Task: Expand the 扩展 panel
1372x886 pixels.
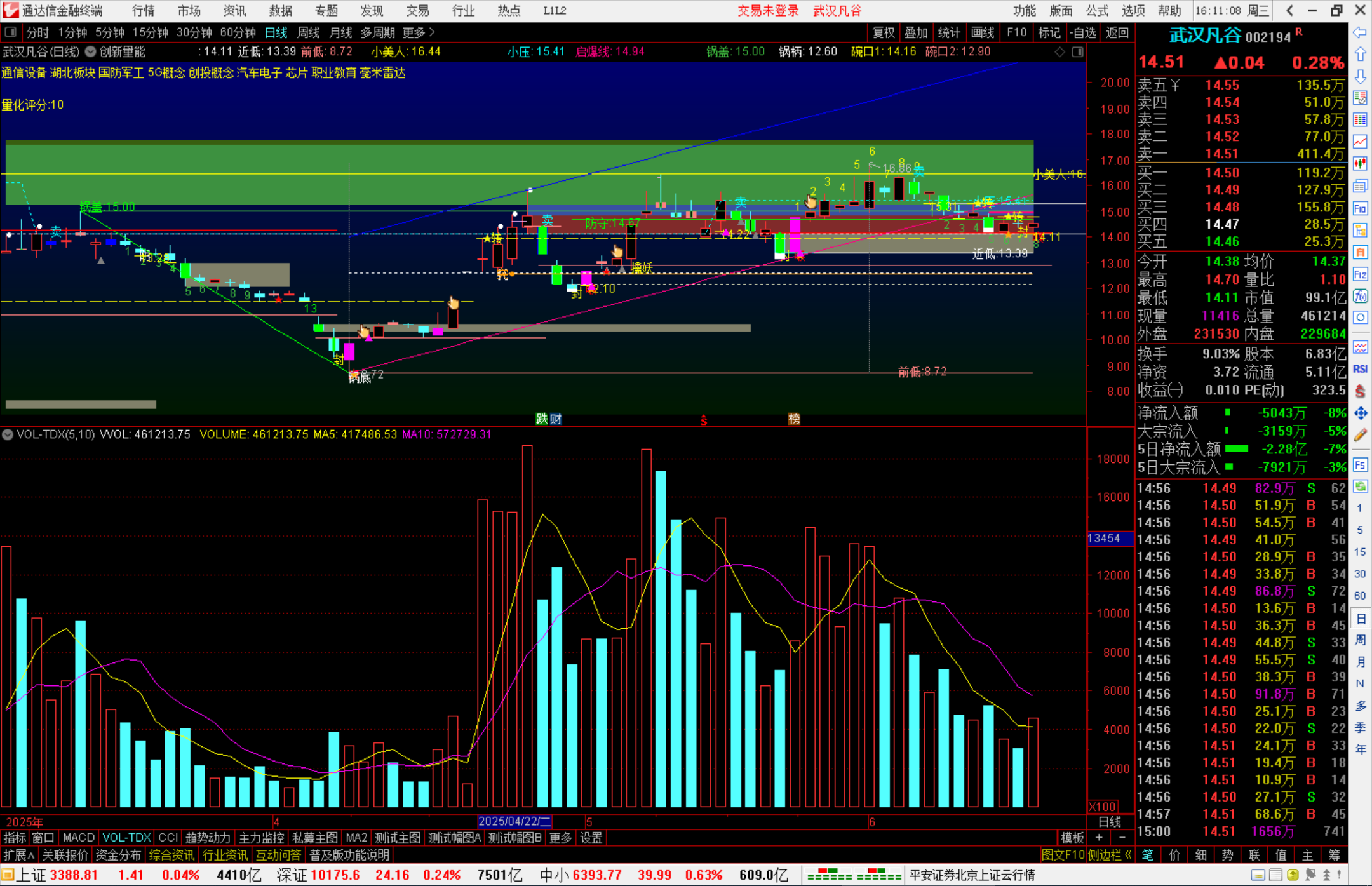Action: click(18, 855)
